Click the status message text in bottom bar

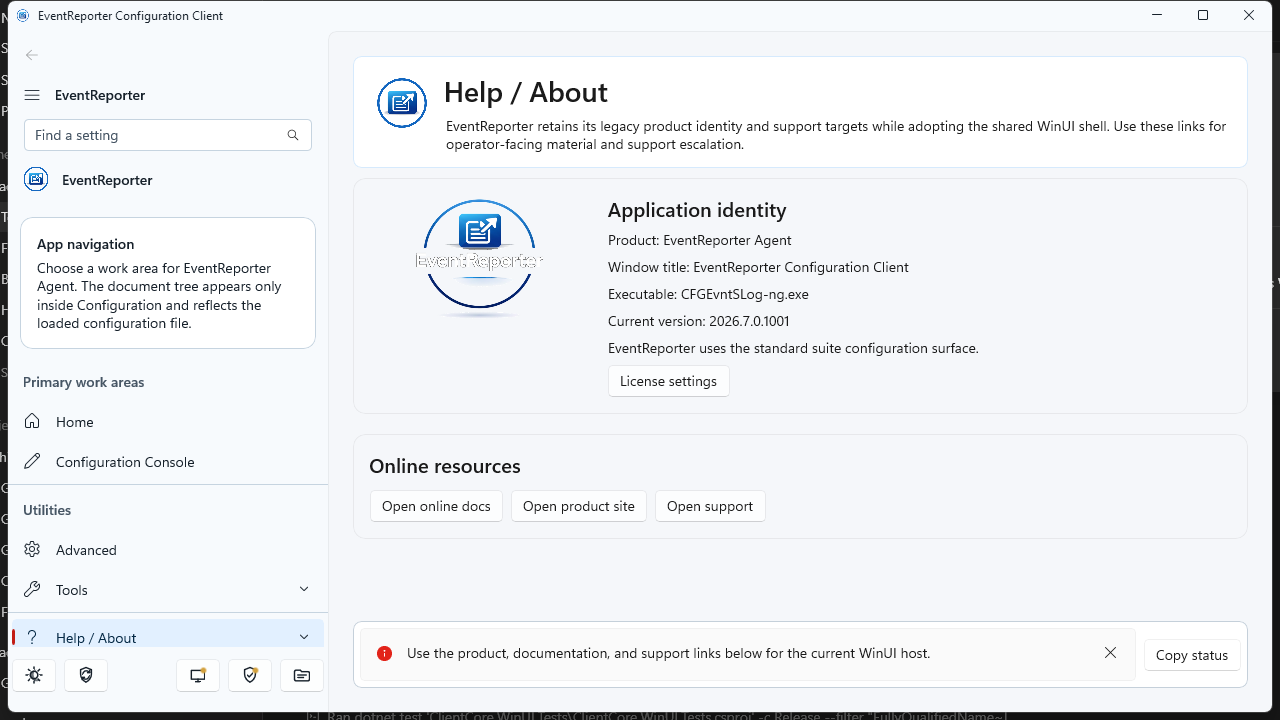(669, 653)
